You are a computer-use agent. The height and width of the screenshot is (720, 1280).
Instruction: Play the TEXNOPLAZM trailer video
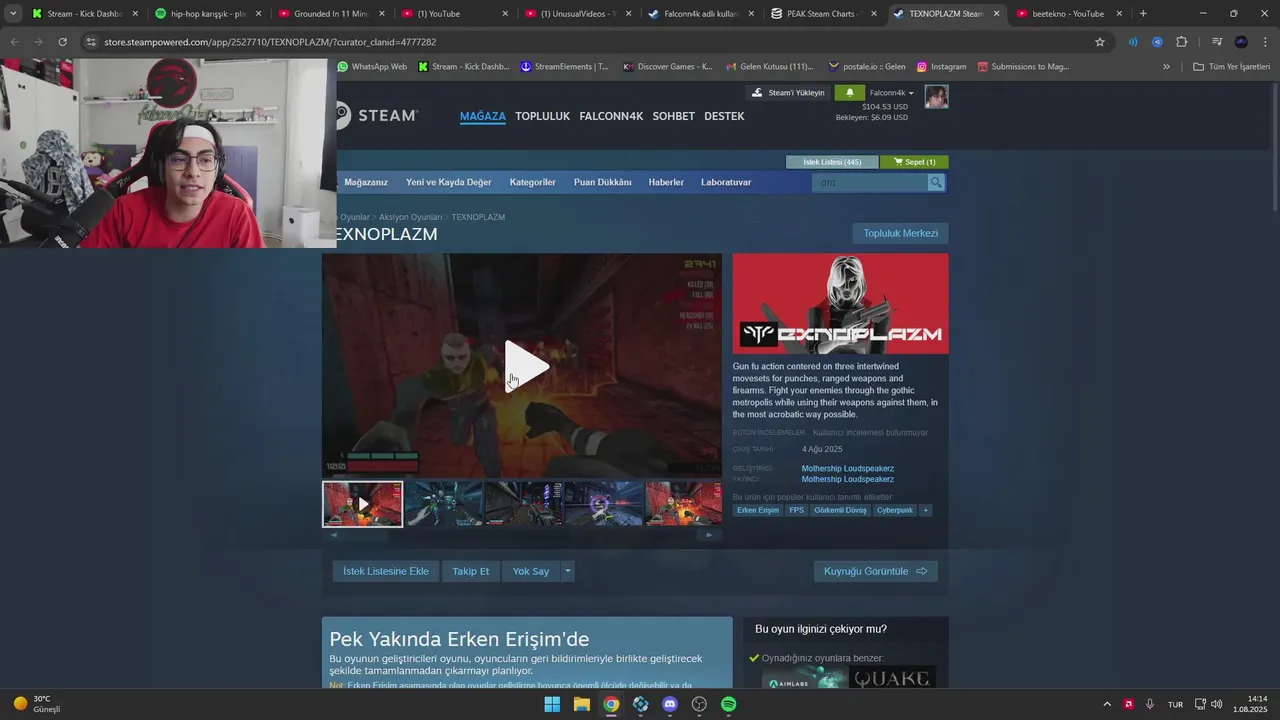click(526, 365)
